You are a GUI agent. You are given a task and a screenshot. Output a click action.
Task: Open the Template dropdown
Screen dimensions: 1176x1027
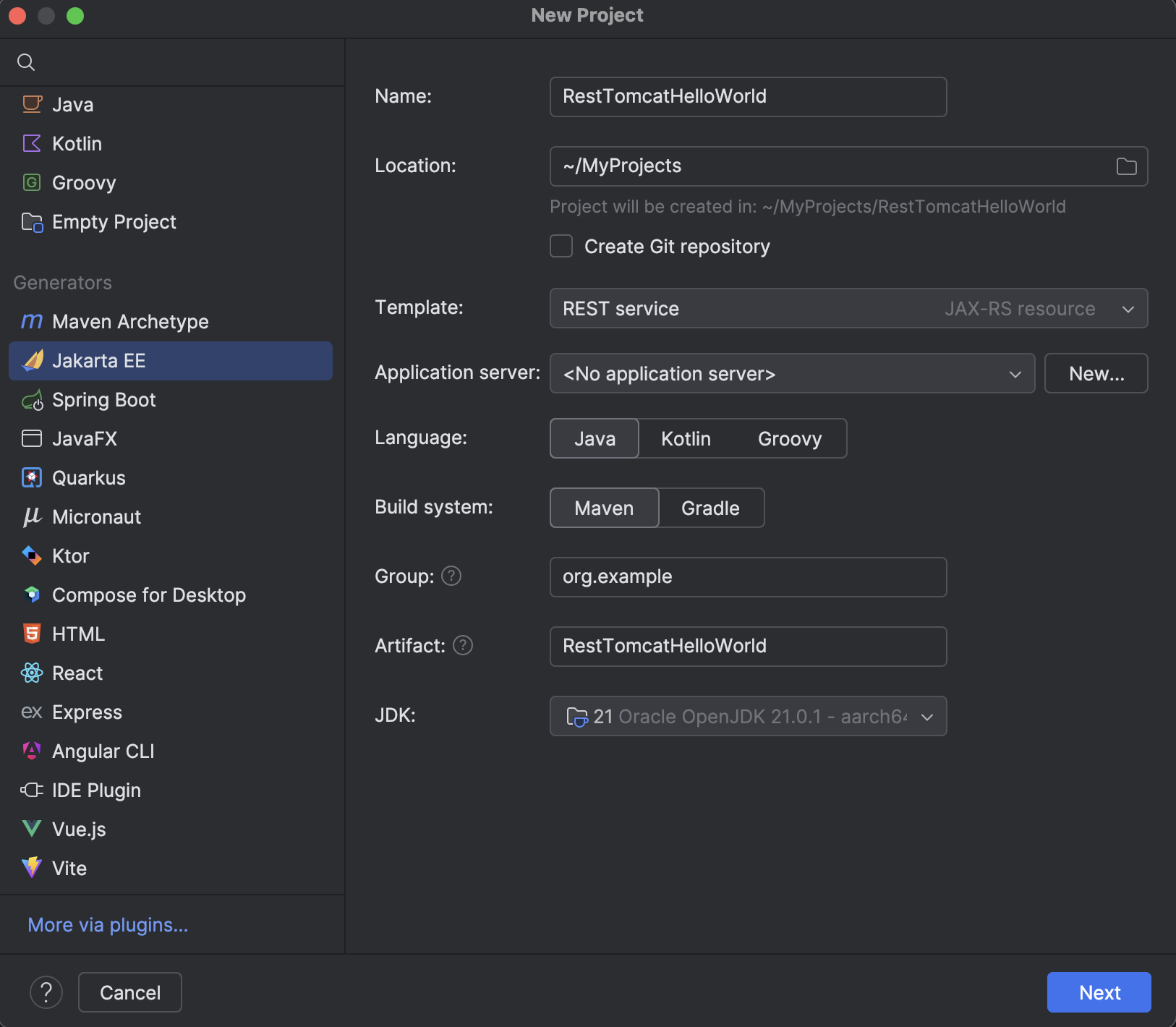(x=1127, y=308)
